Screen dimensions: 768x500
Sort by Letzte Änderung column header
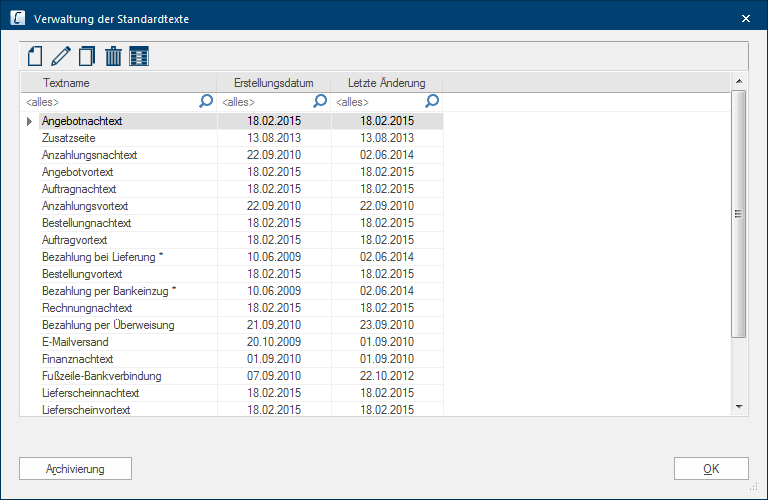tap(387, 83)
